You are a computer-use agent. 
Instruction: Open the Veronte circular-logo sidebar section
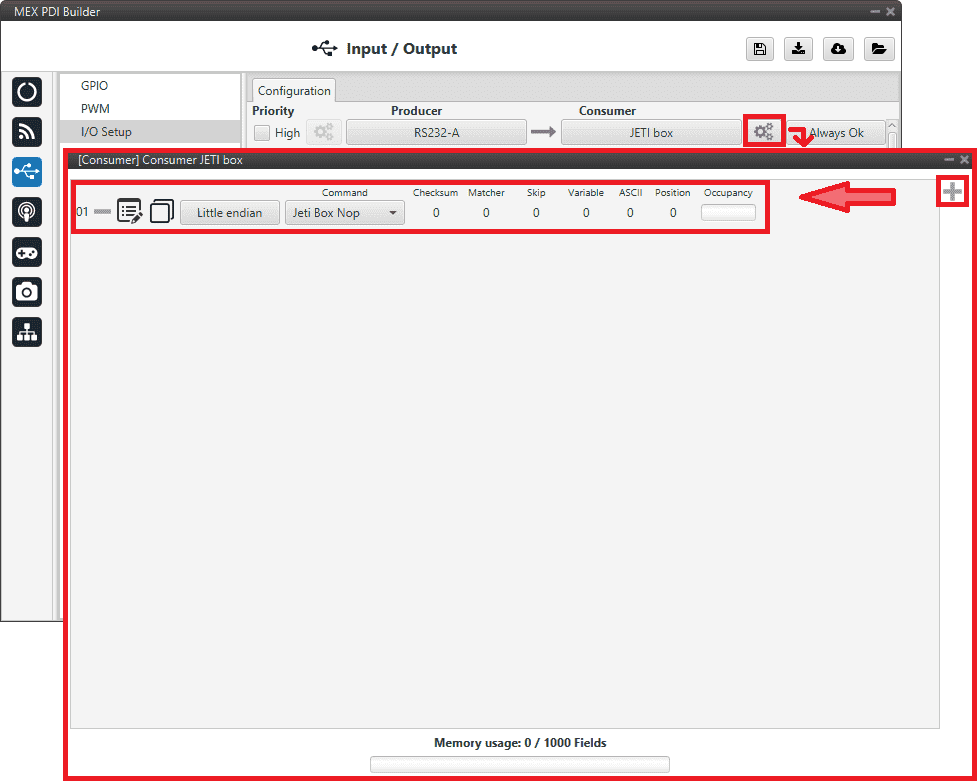27,92
